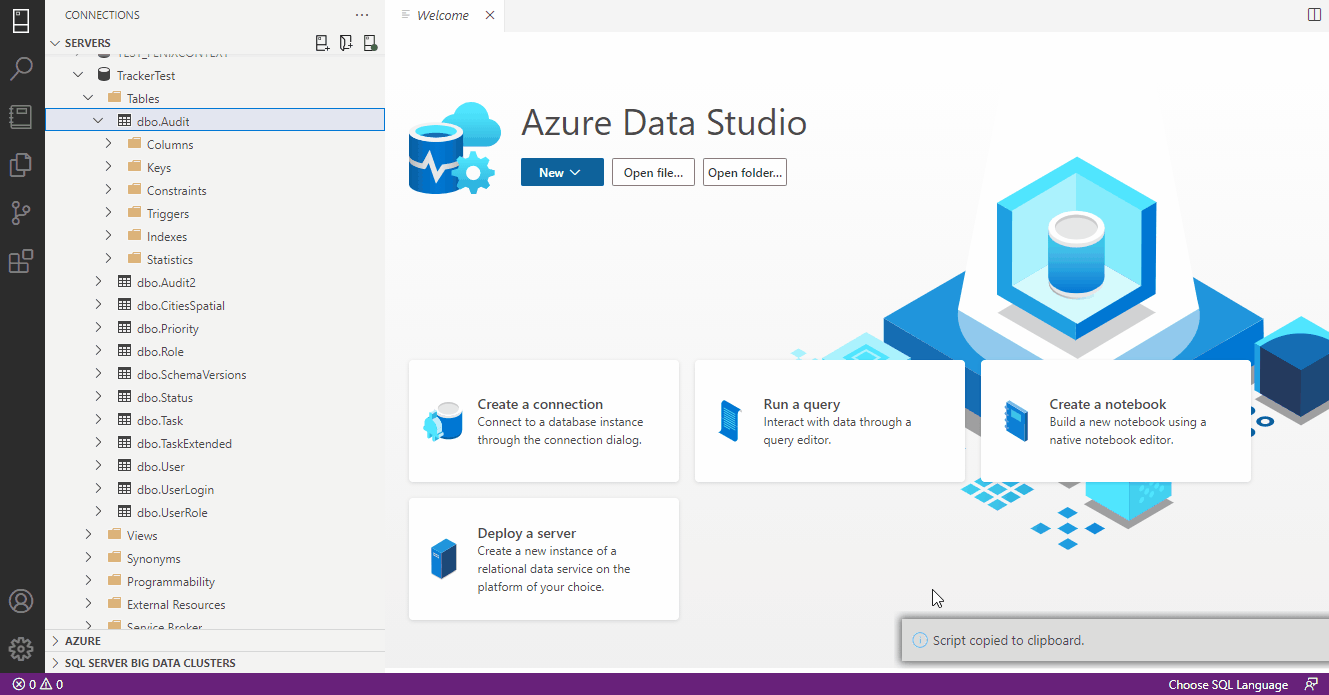Open the Explorer files view
The width and height of the screenshot is (1329, 695).
(x=21, y=165)
